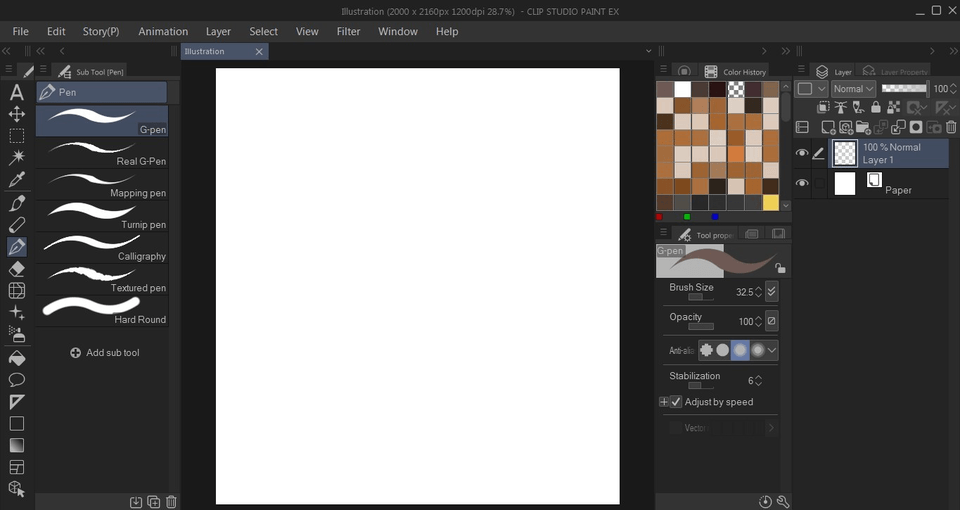Open brush size dynamics button
Image resolution: width=960 pixels, height=510 pixels.
pos(771,291)
